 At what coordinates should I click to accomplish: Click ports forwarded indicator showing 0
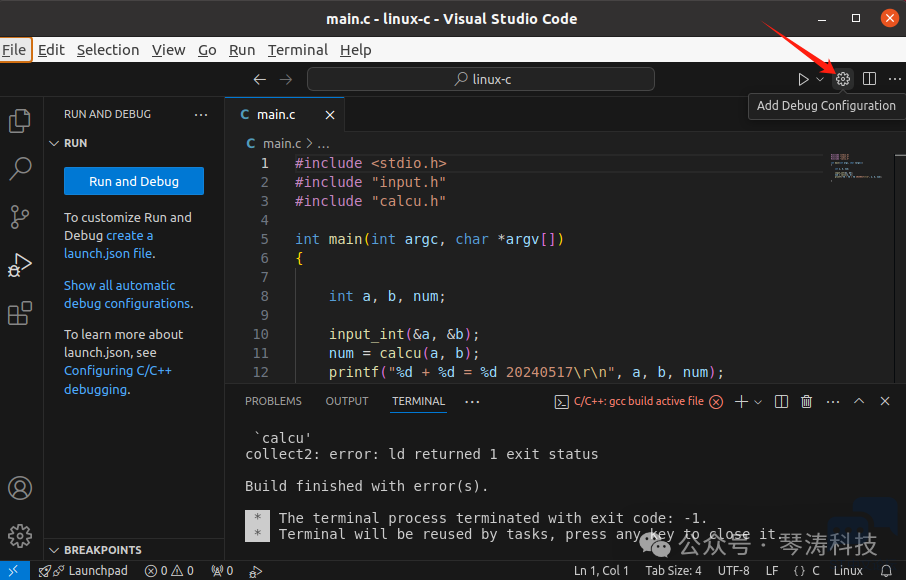(x=222, y=571)
